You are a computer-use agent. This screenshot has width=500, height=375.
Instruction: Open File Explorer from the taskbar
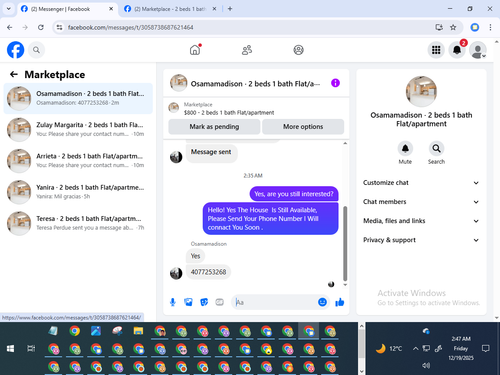coord(138,331)
